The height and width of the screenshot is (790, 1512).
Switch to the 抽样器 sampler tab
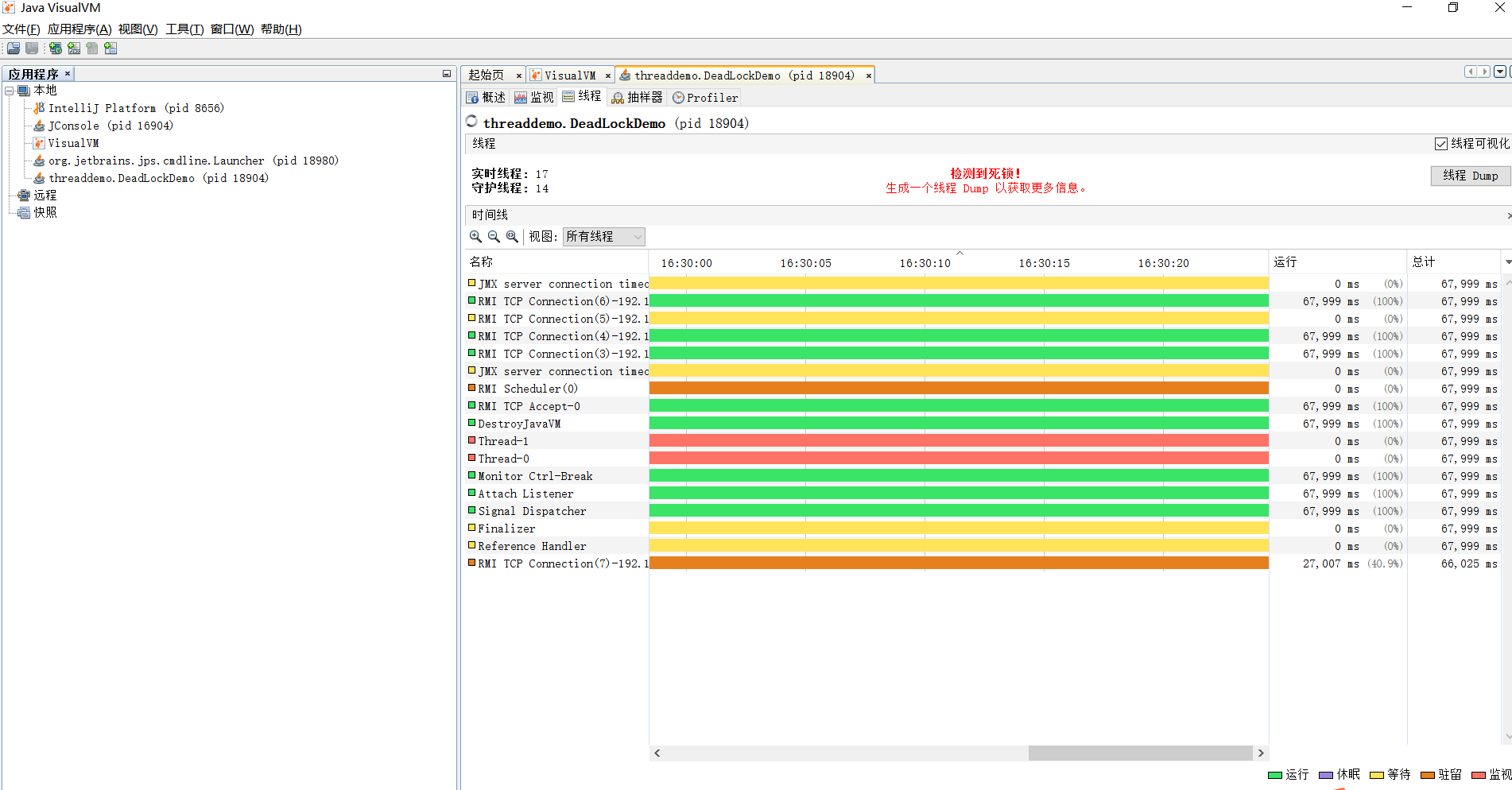(637, 98)
